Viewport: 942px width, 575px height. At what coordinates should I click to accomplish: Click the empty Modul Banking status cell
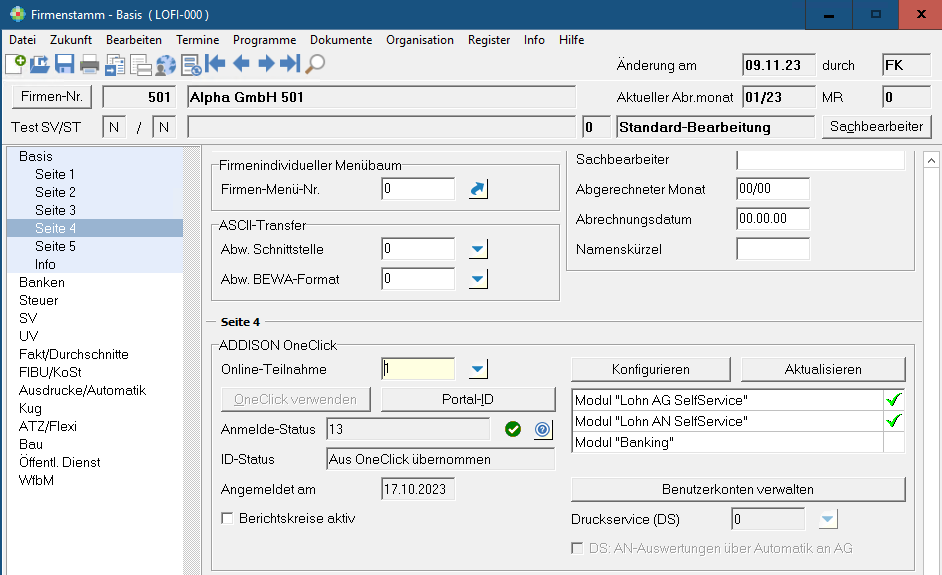[x=893, y=442]
